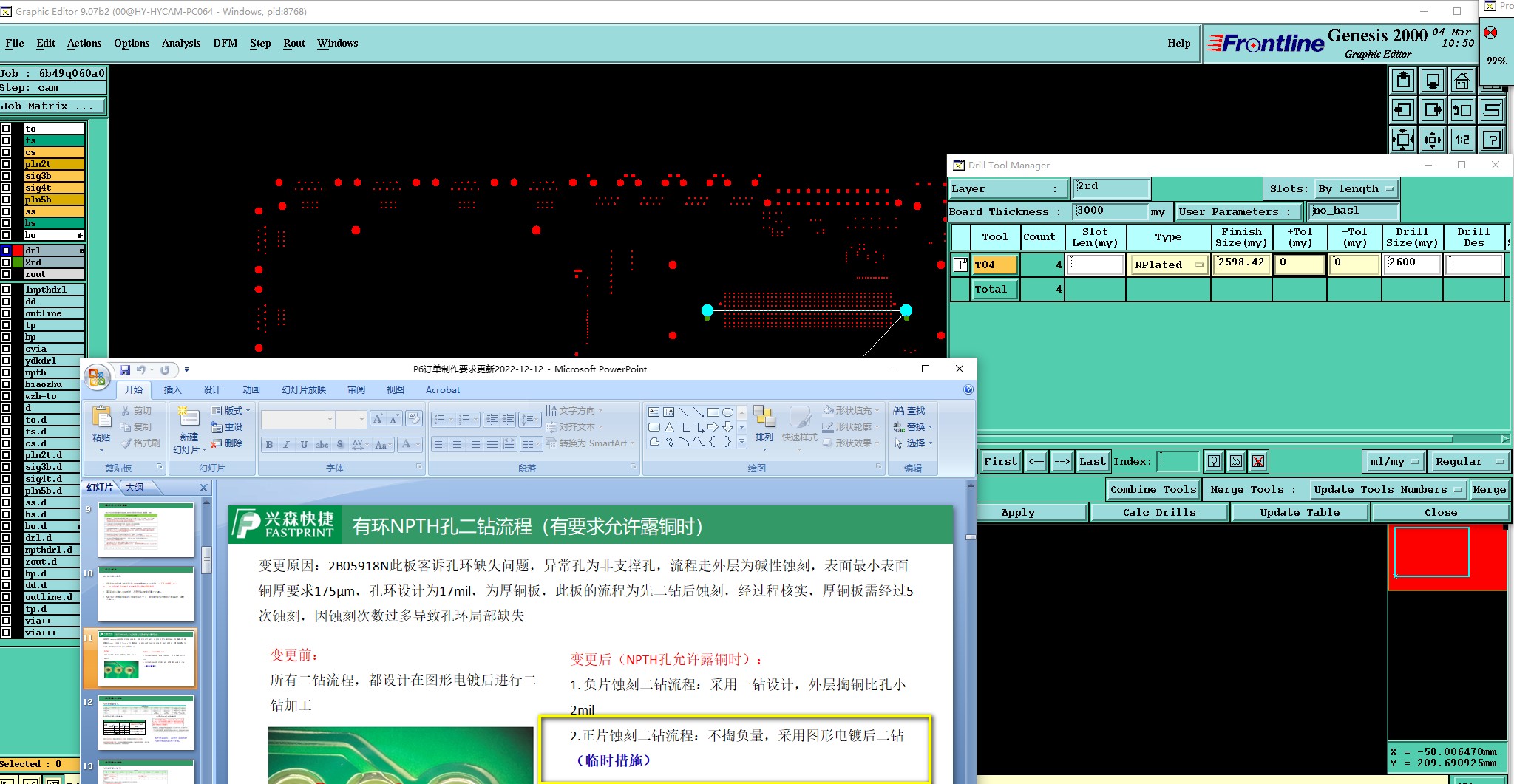Click the plus icon in T04 row
The image size is (1514, 784).
pyautogui.click(x=960, y=265)
